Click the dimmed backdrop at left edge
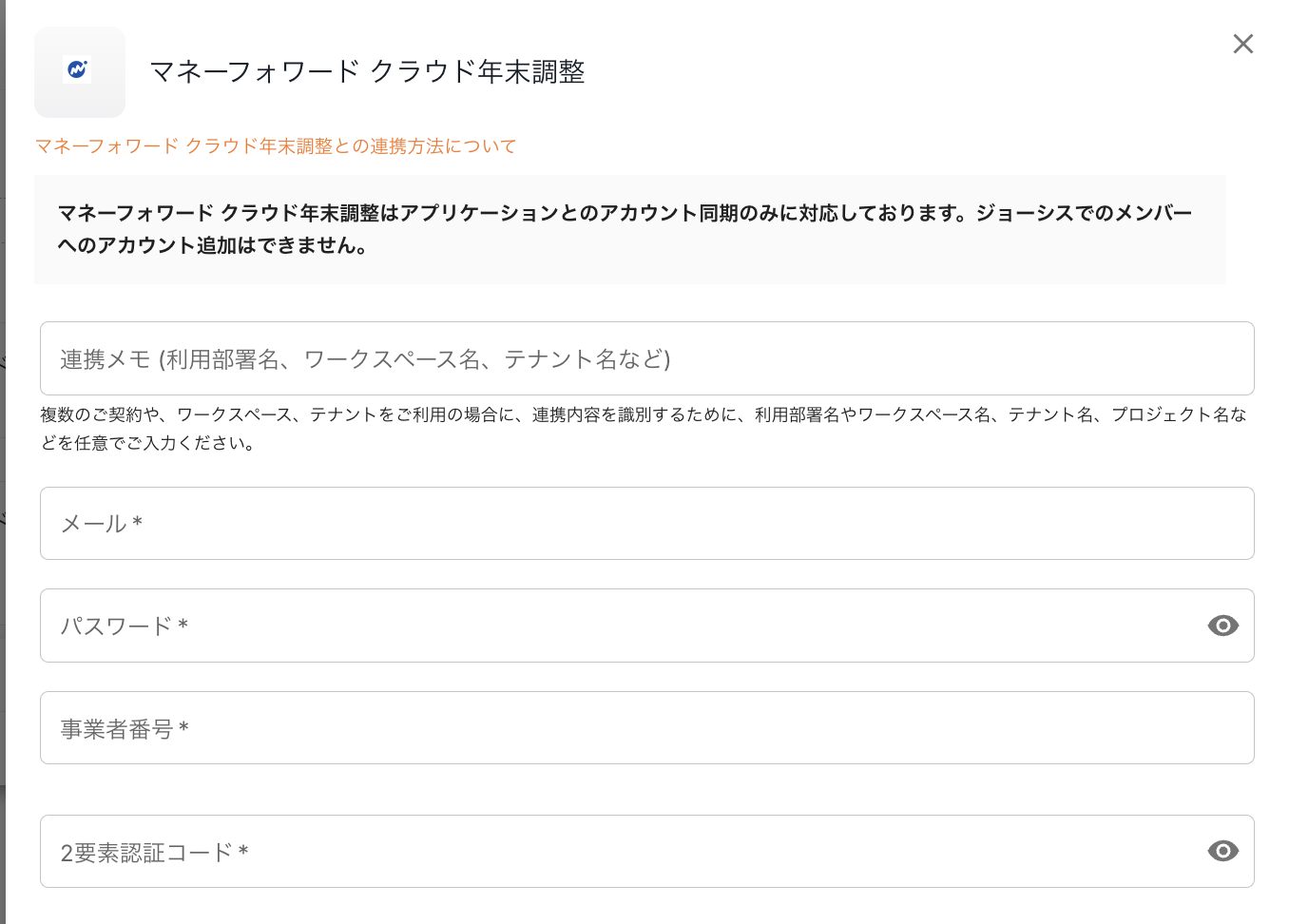This screenshot has height=924, width=1289. 2,475
